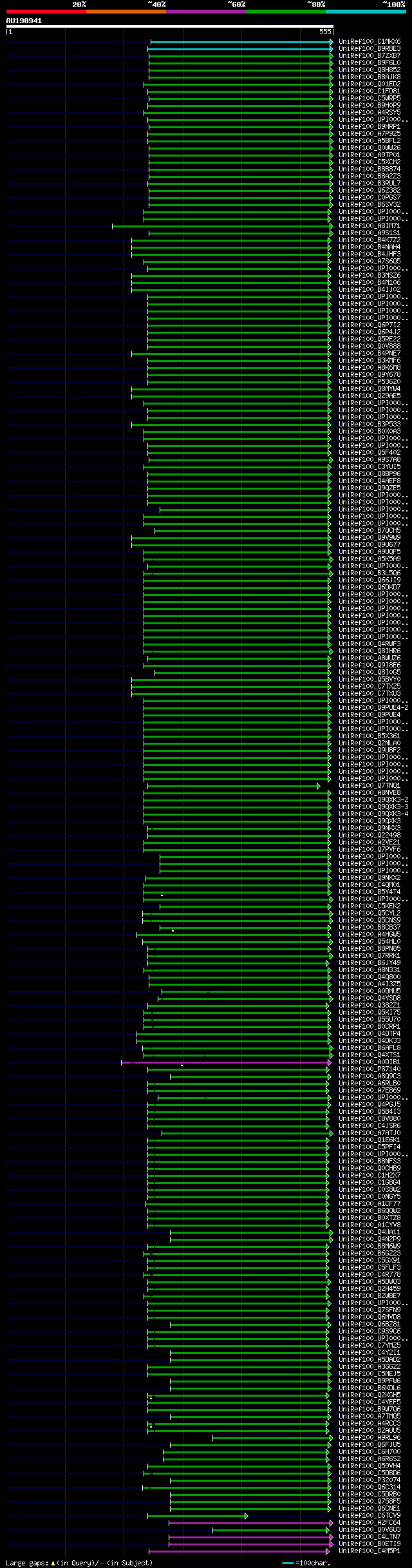Click the green ~80% identity legend segment
412x1568 pixels.
click(286, 12)
